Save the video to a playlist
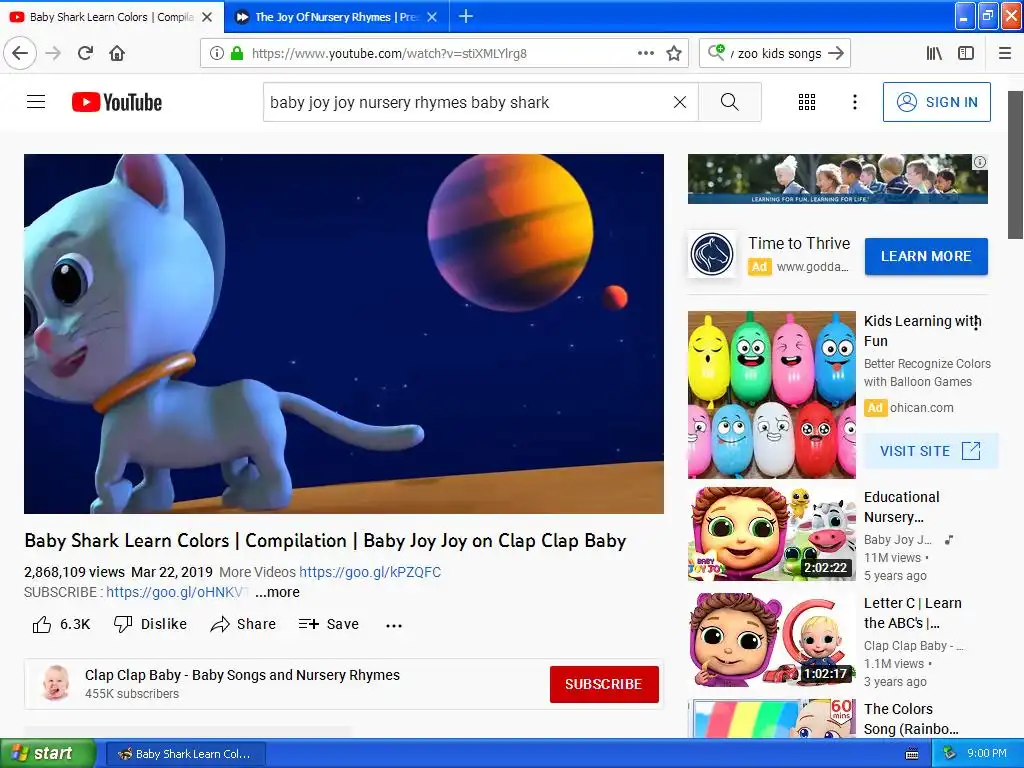The image size is (1024, 768). (x=328, y=624)
